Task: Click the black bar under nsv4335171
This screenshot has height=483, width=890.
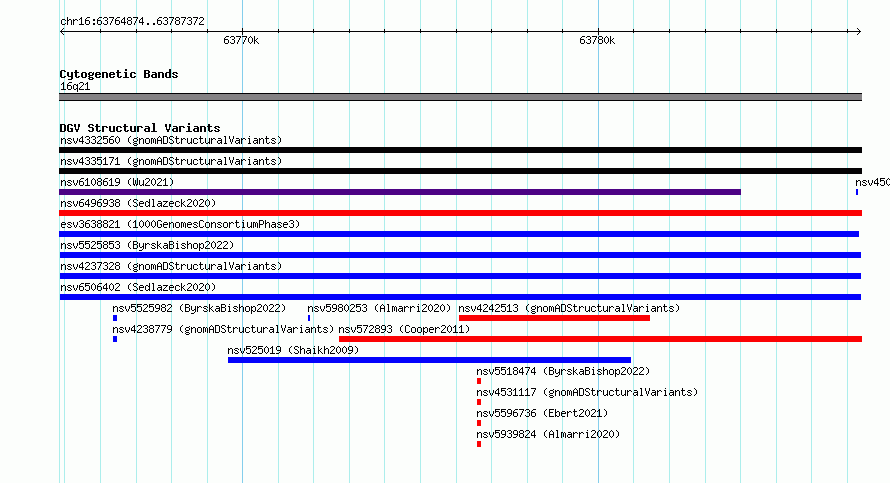Action: click(460, 171)
